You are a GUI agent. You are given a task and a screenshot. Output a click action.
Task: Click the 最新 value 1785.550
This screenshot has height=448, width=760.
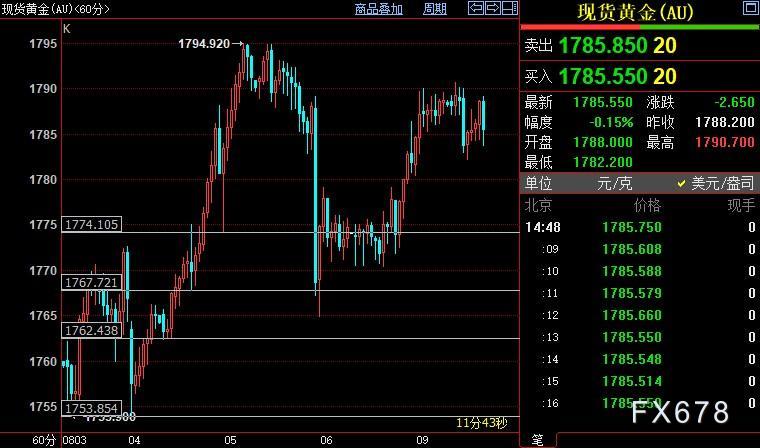coord(602,102)
